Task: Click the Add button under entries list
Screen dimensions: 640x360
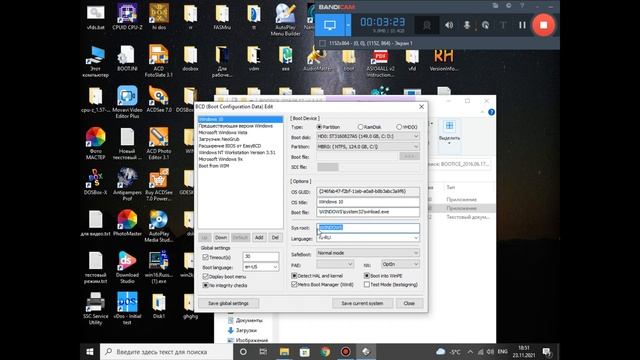Action: (x=259, y=238)
